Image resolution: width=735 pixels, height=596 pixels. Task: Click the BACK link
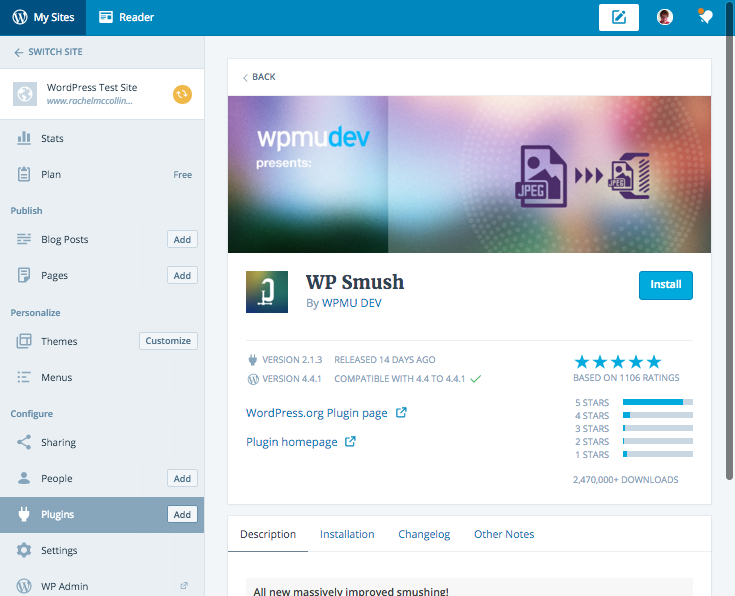coord(263,77)
